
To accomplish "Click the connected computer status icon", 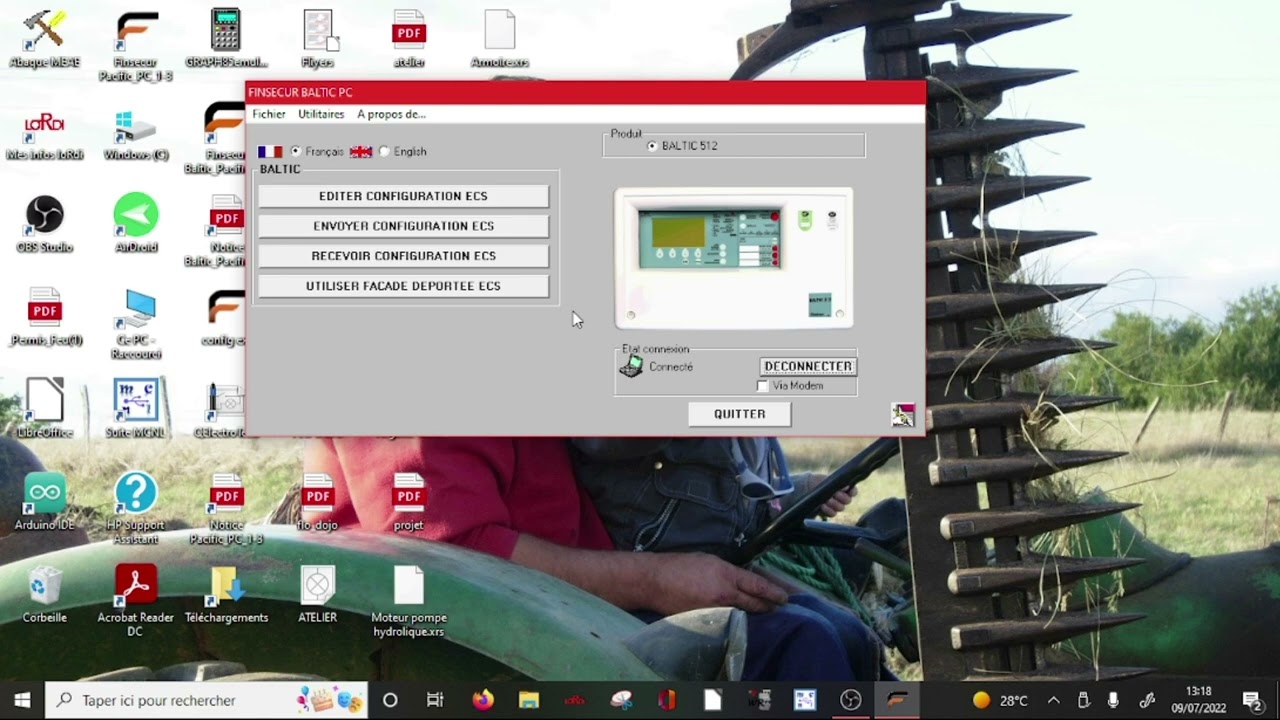I will (x=631, y=367).
